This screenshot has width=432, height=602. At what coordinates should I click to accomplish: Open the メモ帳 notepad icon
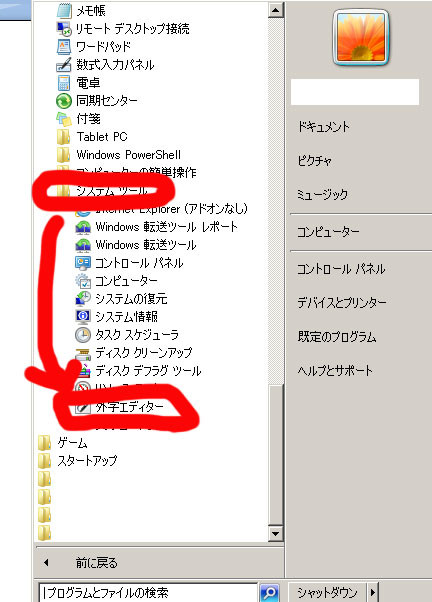[64, 11]
